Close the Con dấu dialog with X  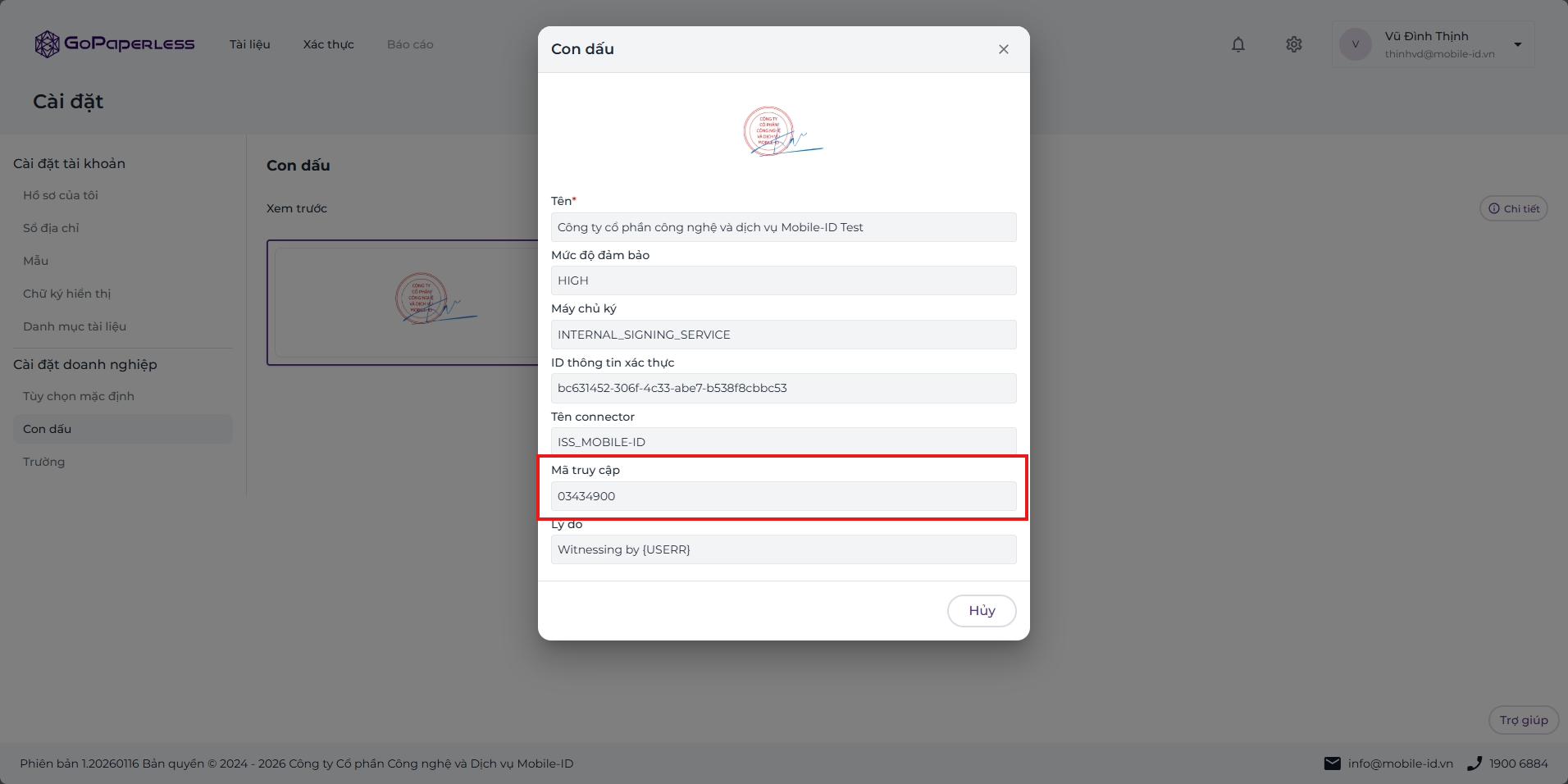[1004, 49]
